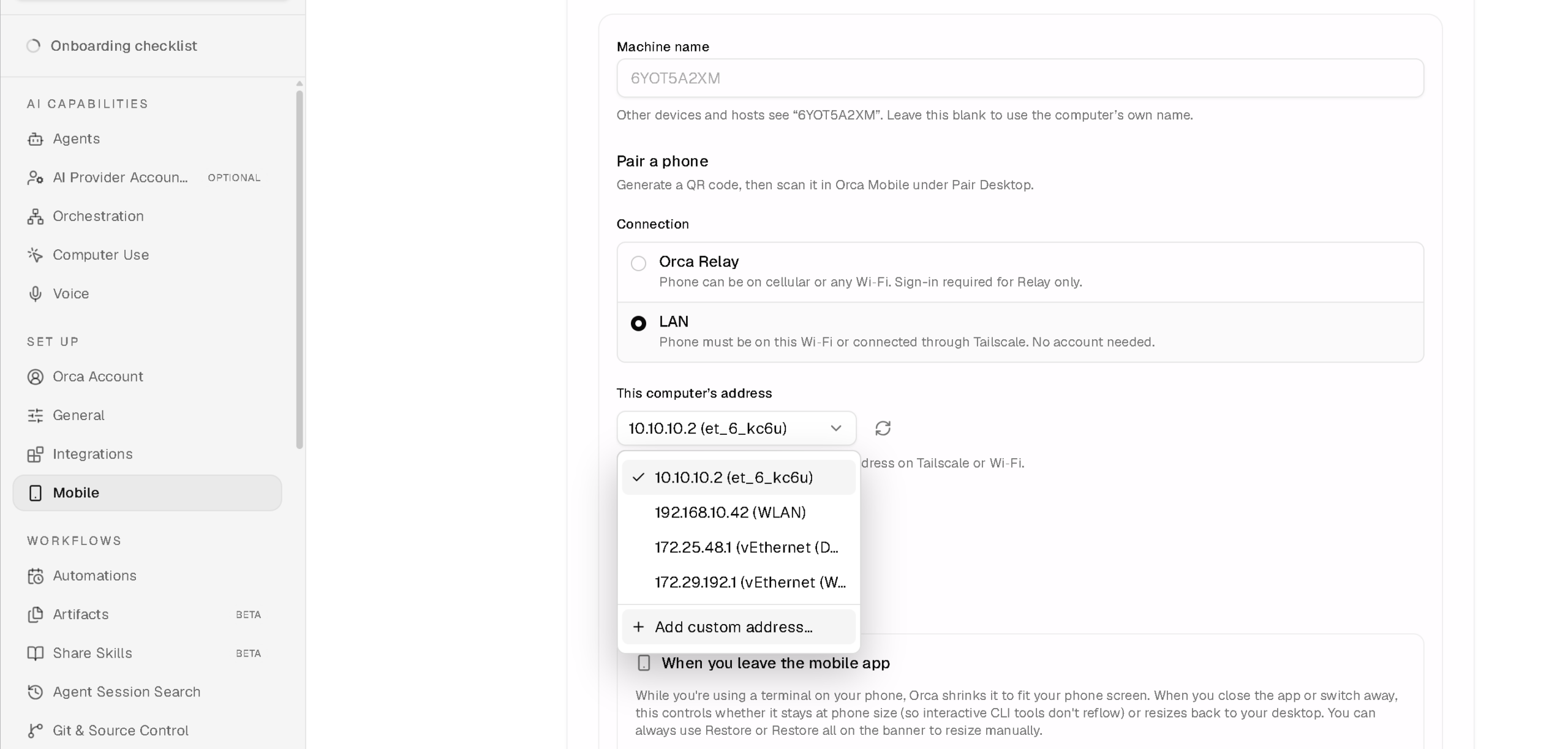Select the Orca Relay connection option
Viewport: 1568px width, 749px height.
[x=1020, y=272]
